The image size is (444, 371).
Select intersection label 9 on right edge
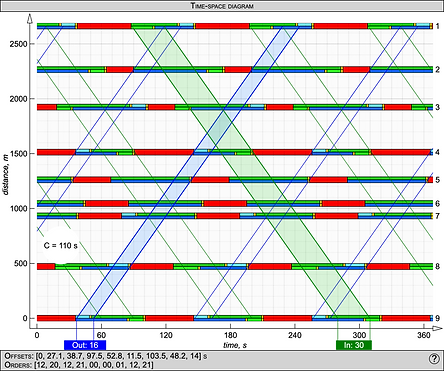(438, 318)
